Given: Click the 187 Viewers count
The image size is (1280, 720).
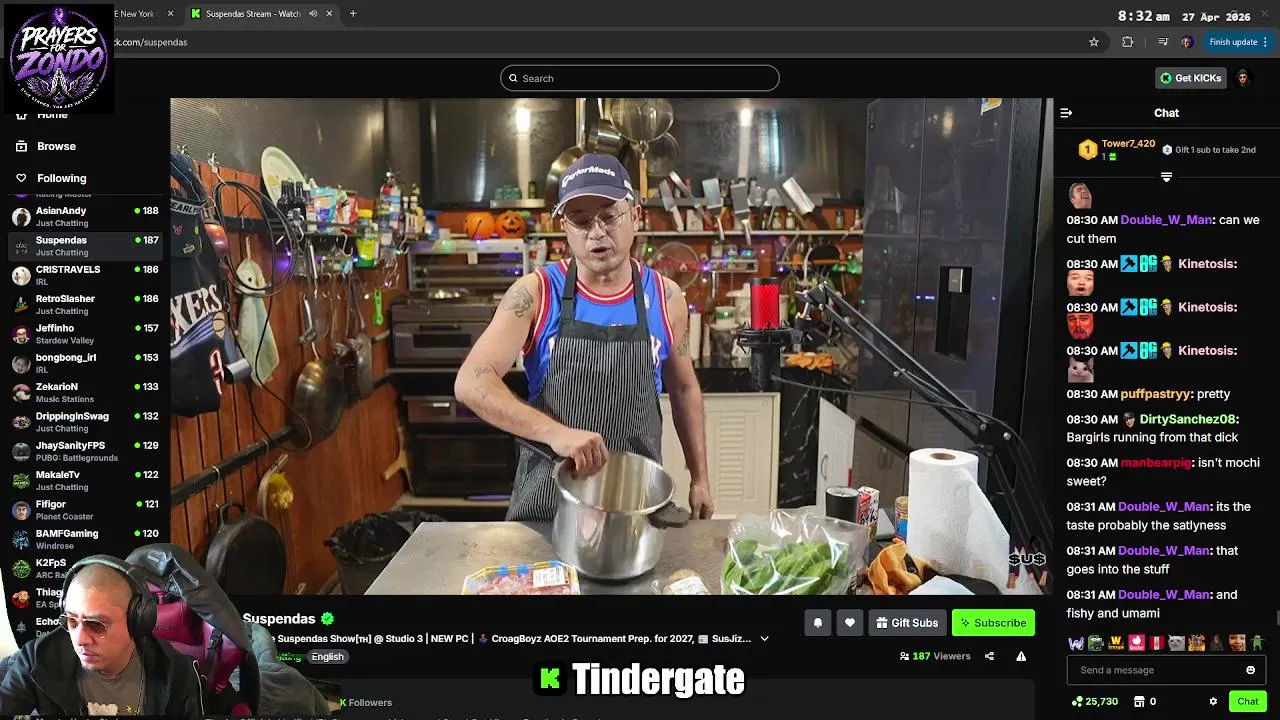Looking at the screenshot, I should pyautogui.click(x=935, y=656).
